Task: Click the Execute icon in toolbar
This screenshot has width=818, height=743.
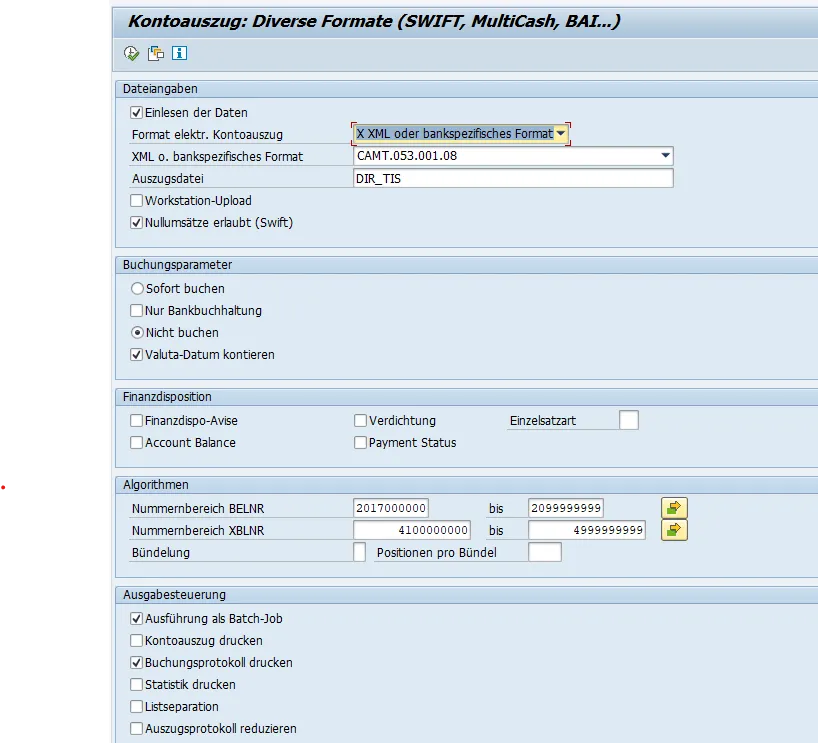Action: [x=132, y=53]
